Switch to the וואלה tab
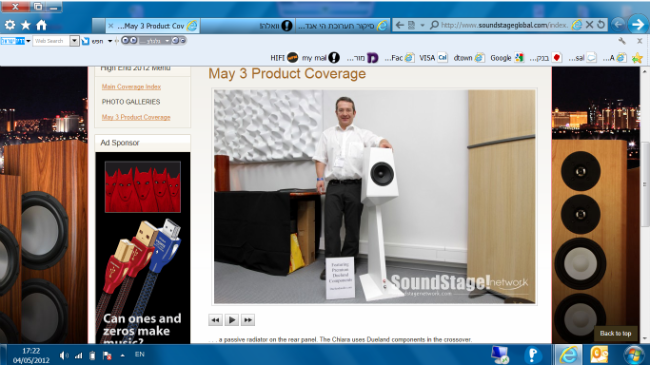Viewport: 650px width, 365px height. pos(248,26)
